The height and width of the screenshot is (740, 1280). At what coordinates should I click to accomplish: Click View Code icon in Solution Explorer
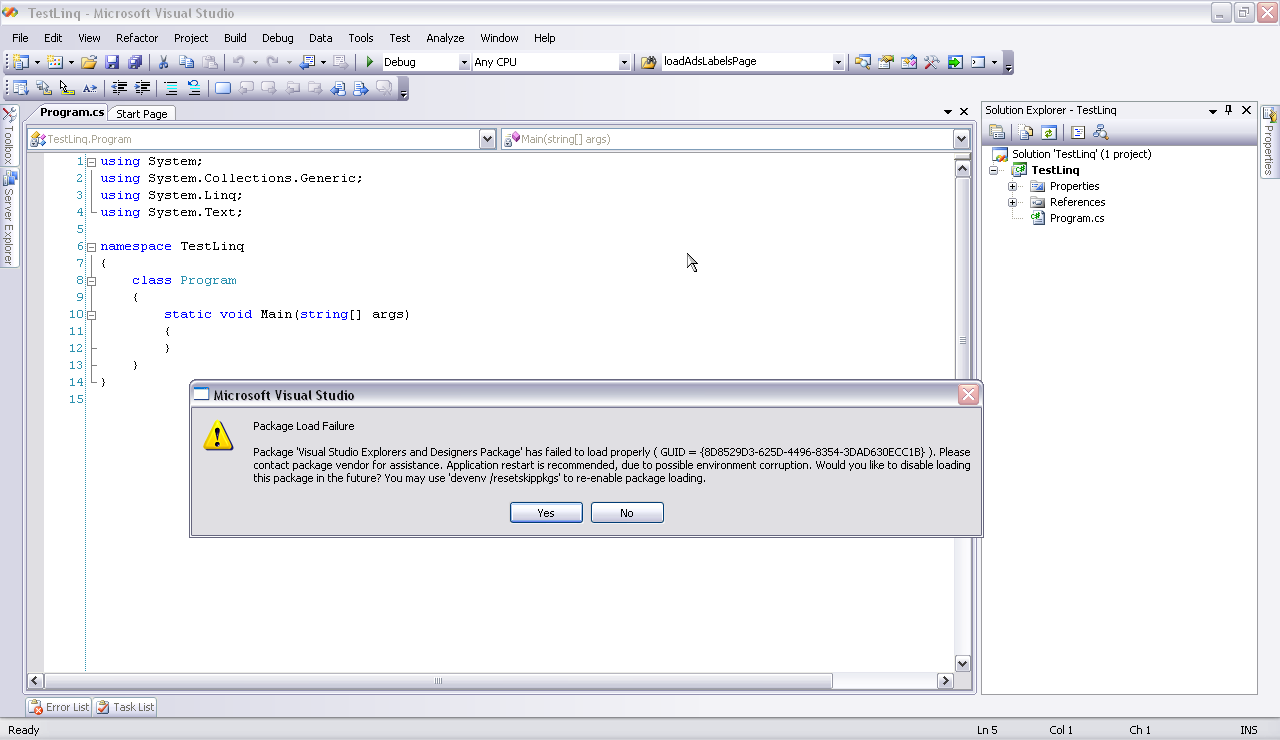click(x=1078, y=132)
